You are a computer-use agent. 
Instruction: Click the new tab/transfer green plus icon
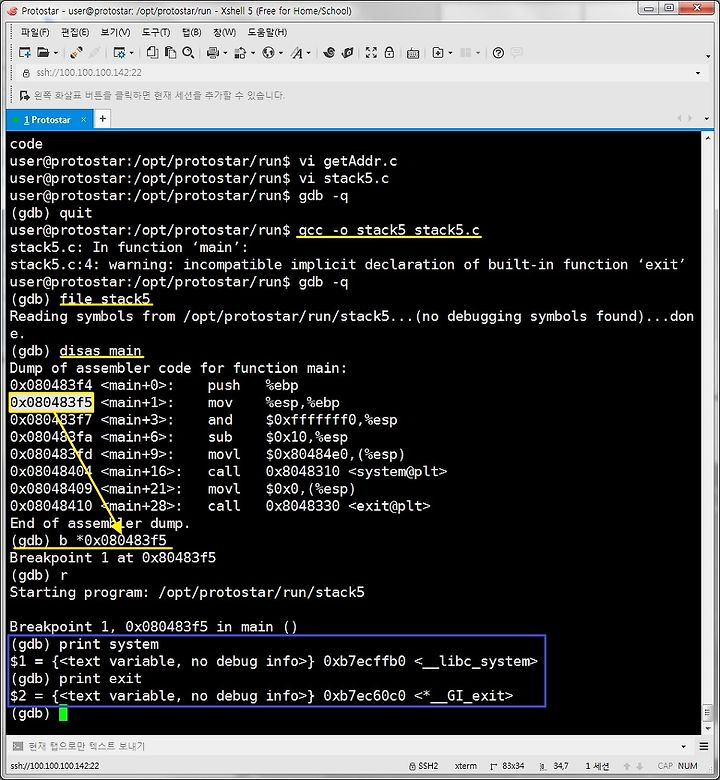(x=438, y=52)
